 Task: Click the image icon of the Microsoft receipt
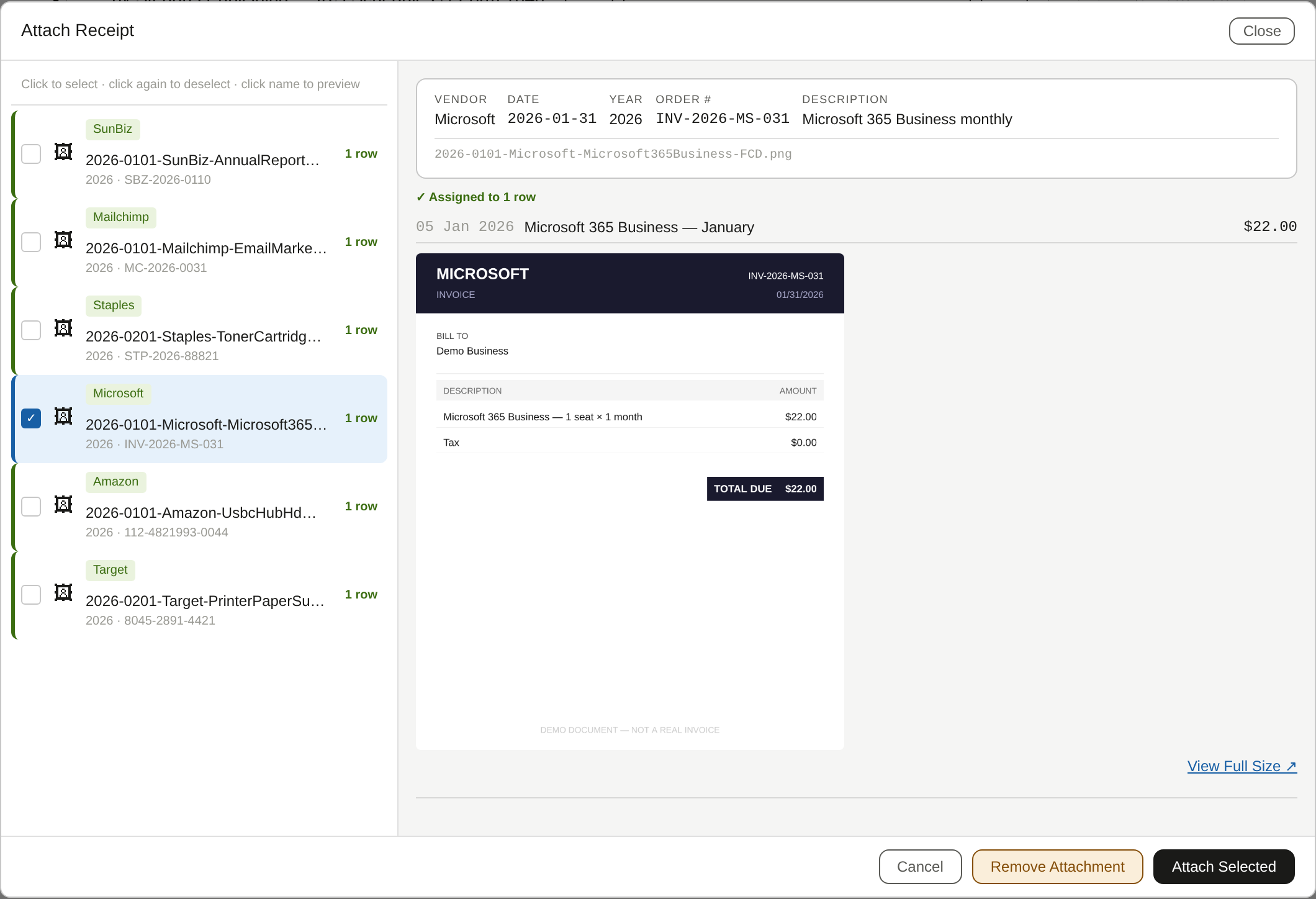tap(63, 417)
